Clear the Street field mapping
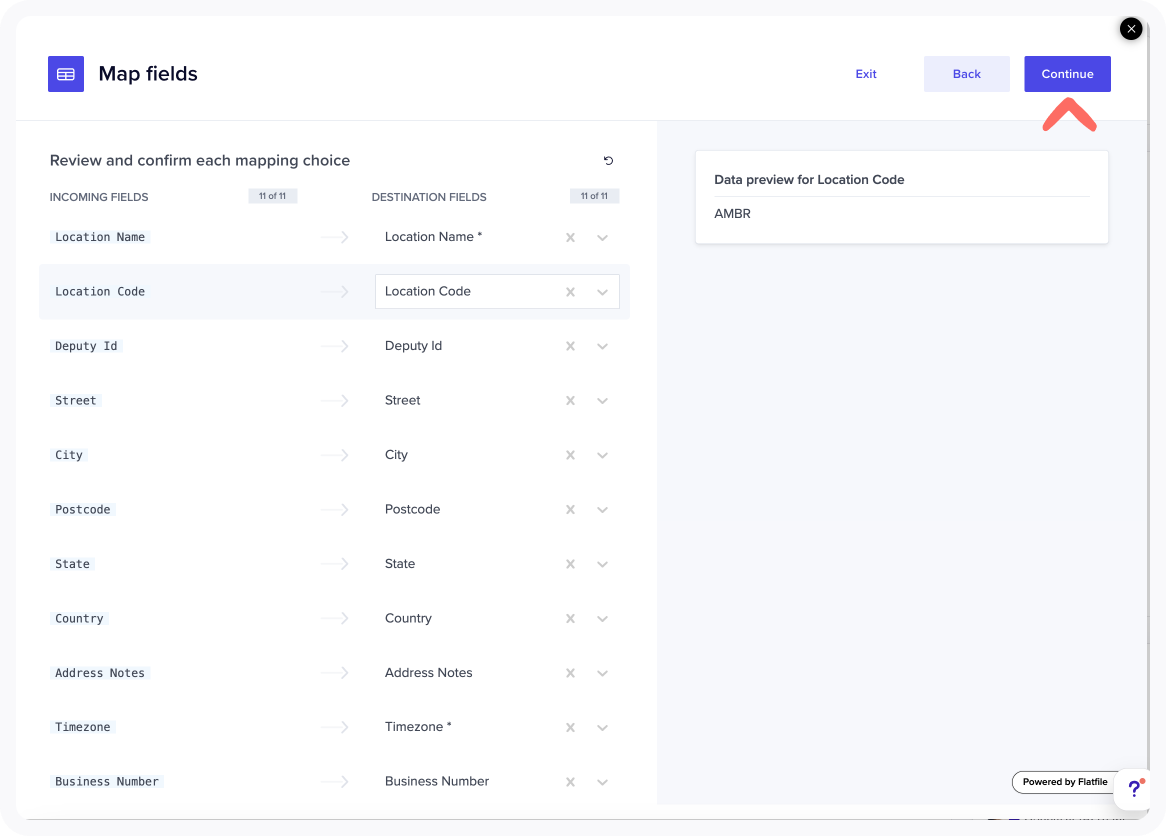The height and width of the screenshot is (836, 1166). pos(570,401)
